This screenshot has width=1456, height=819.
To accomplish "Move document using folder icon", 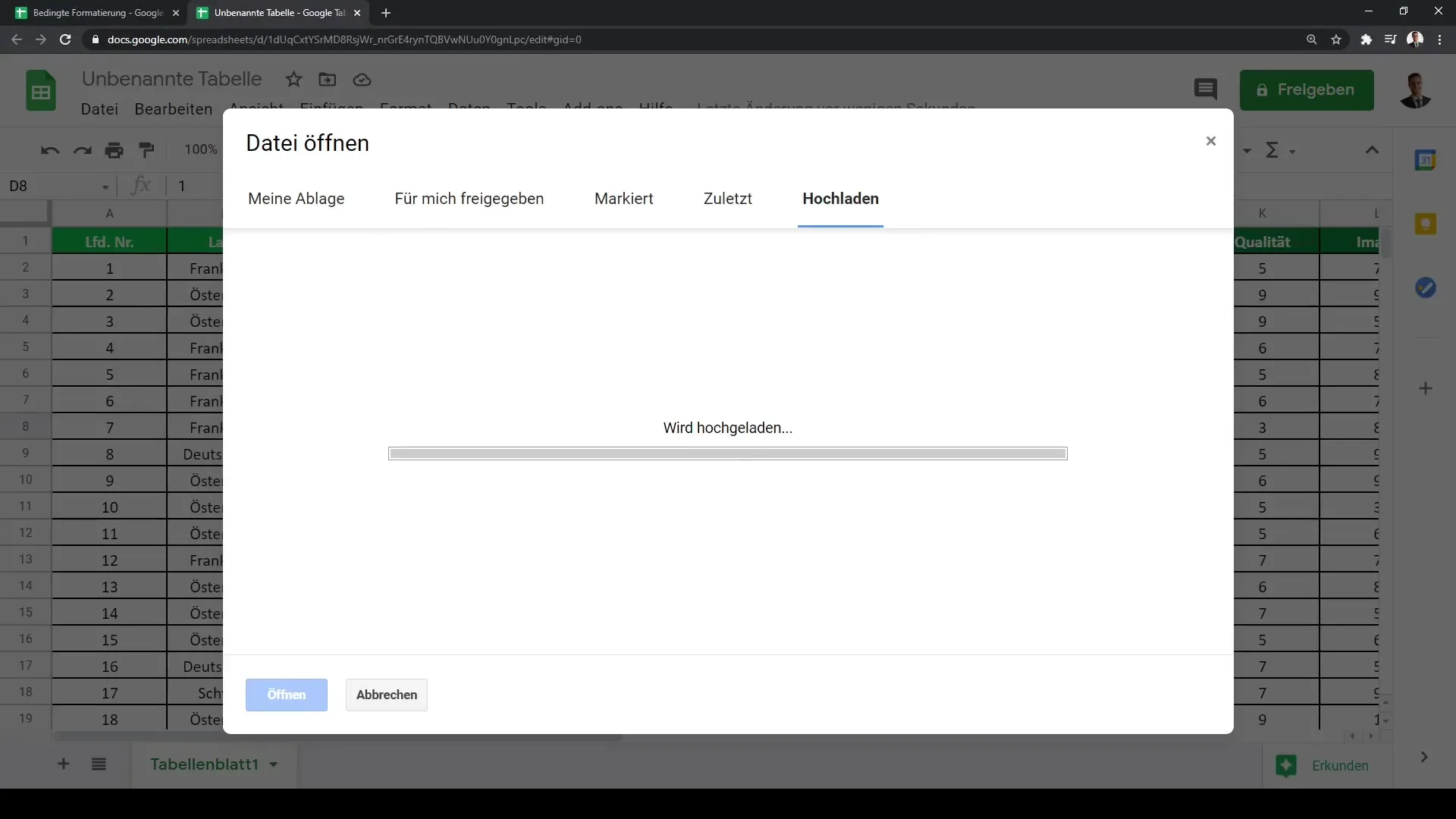I will pos(327,80).
